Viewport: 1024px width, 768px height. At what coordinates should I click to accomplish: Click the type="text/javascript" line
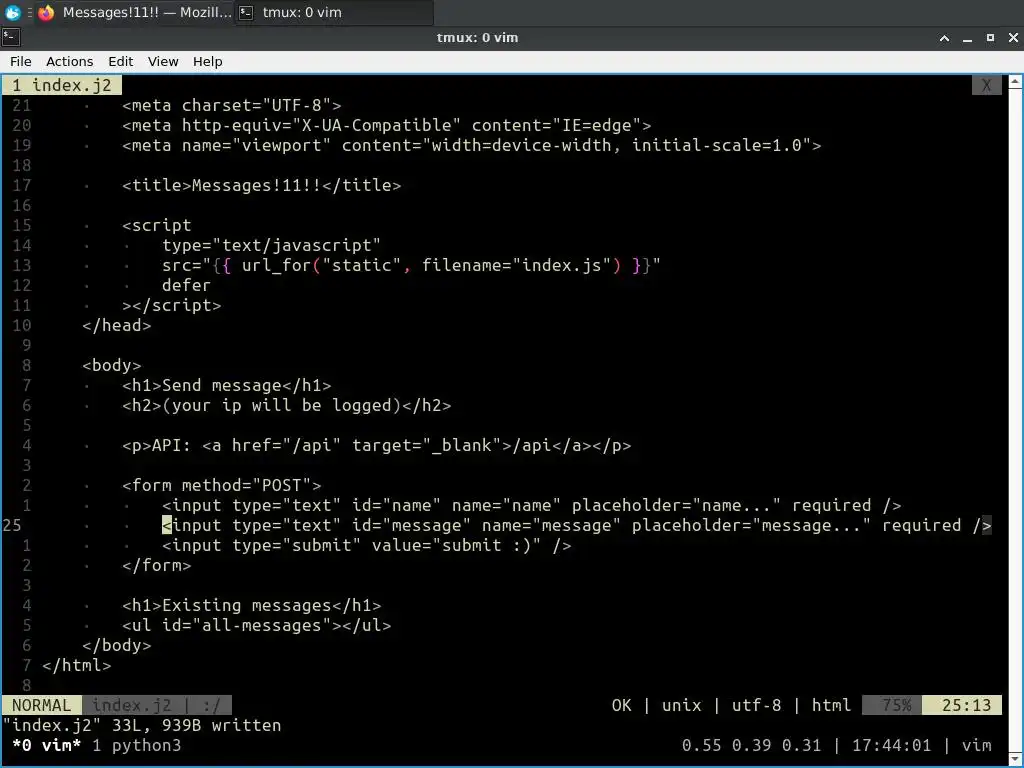(271, 246)
